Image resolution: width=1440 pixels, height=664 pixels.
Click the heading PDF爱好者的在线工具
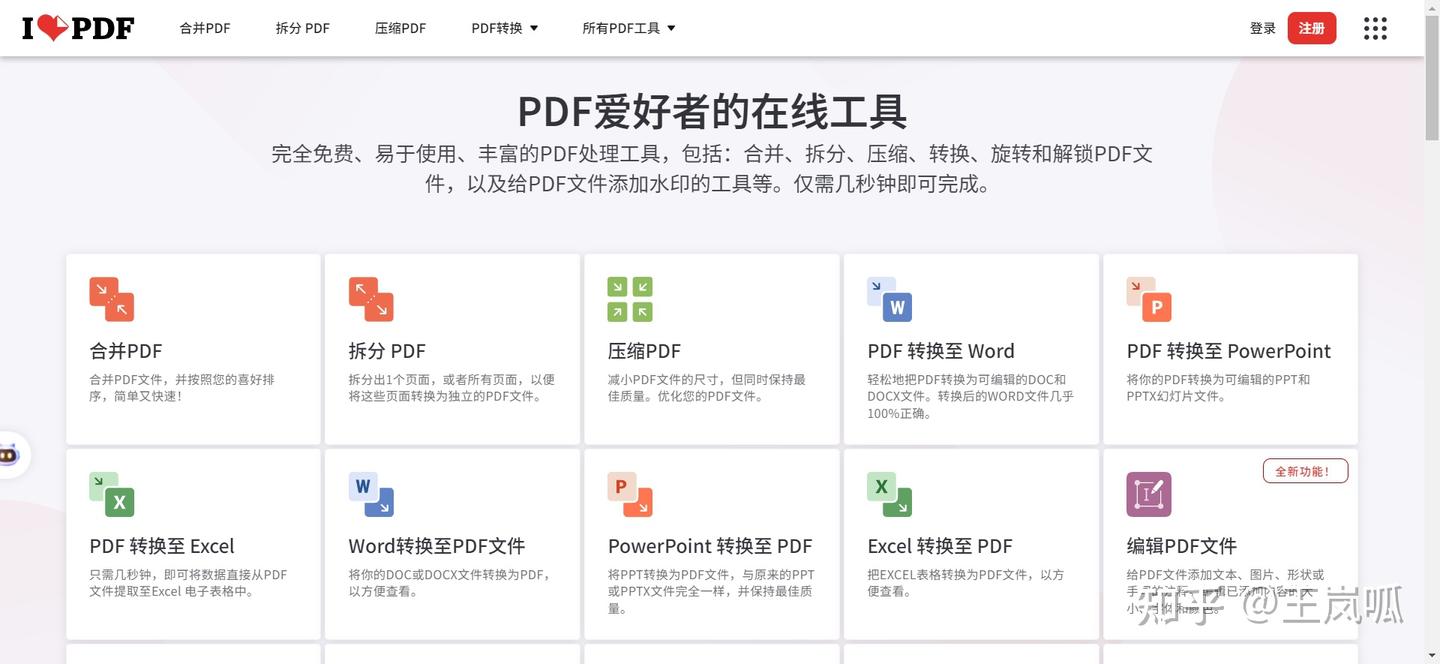click(x=712, y=111)
